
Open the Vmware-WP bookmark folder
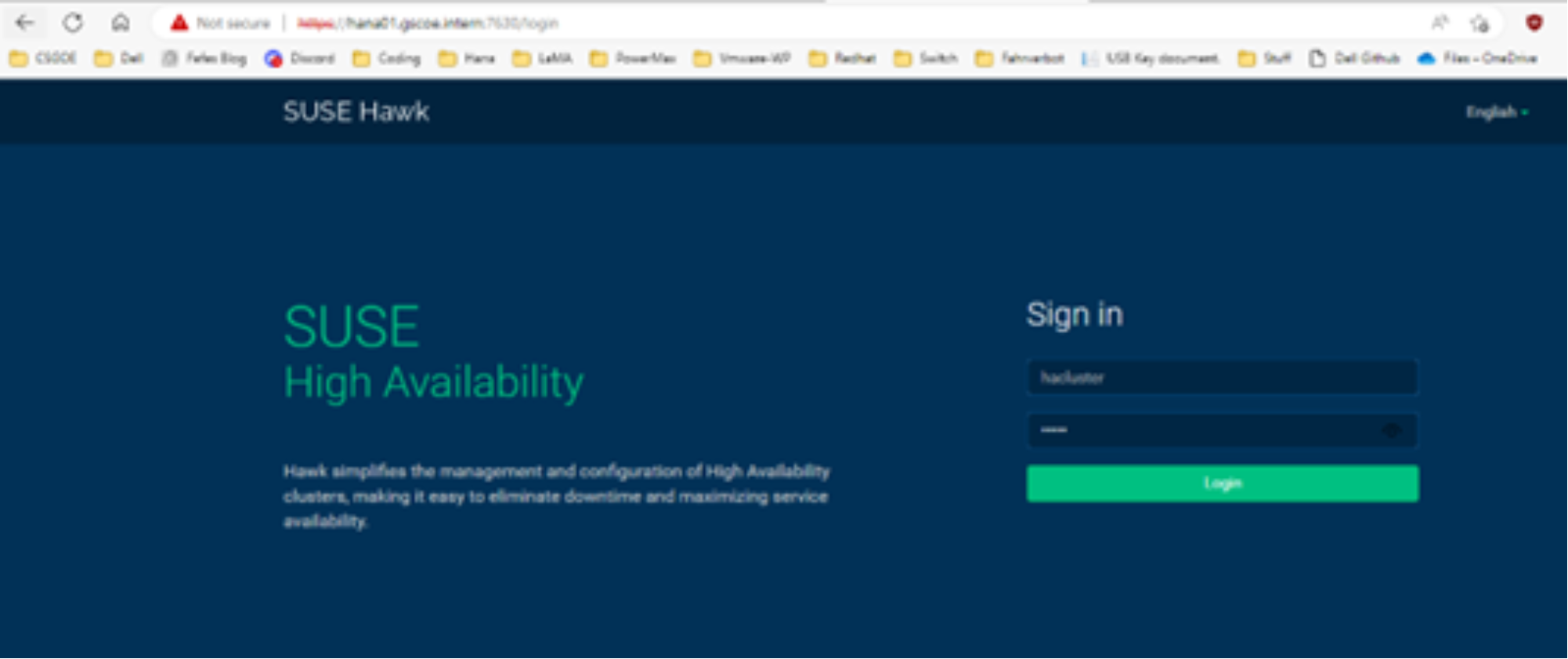pos(742,58)
